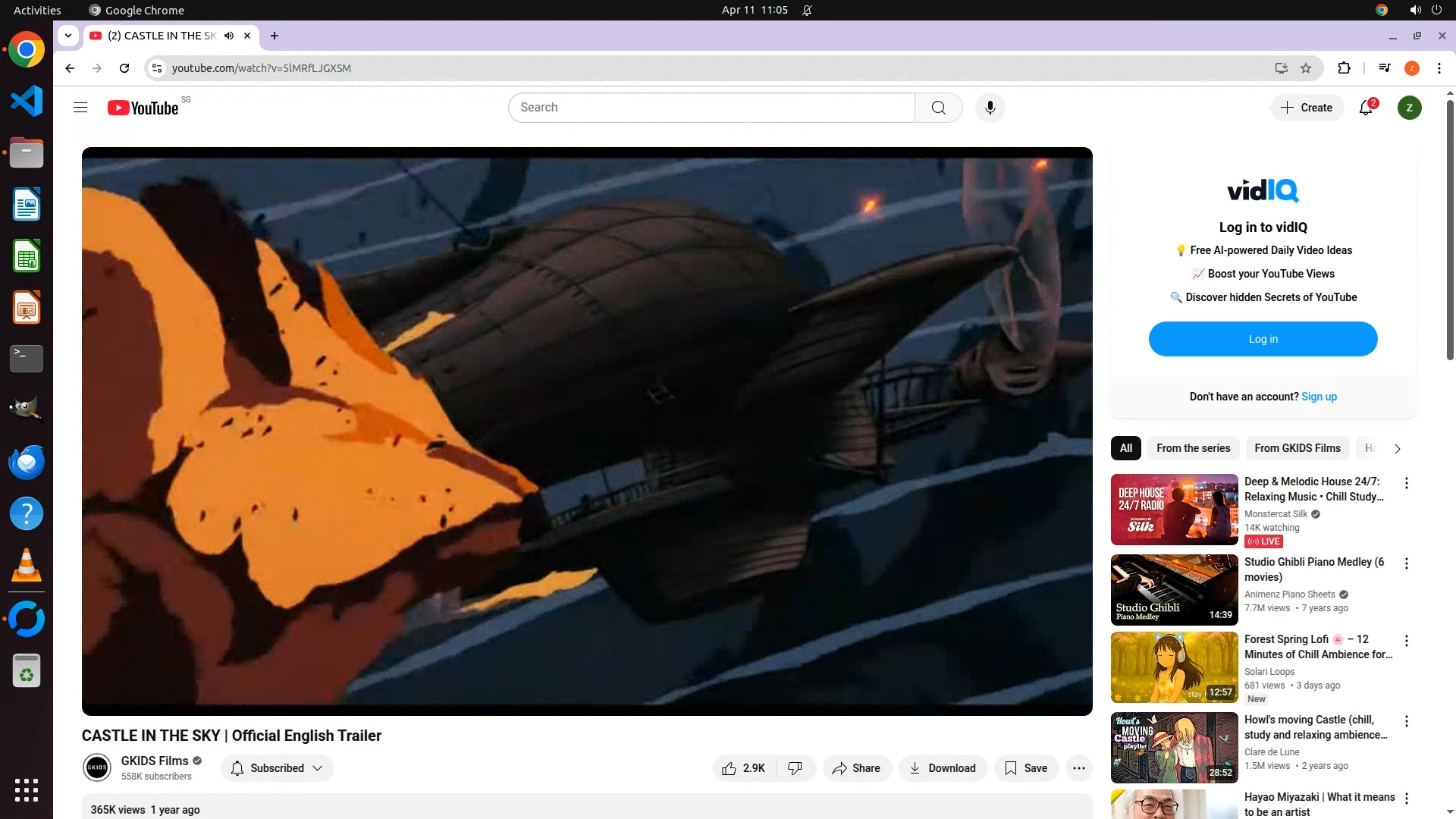Dislike the video with thumbs down
The image size is (1456, 819).
[x=795, y=768]
